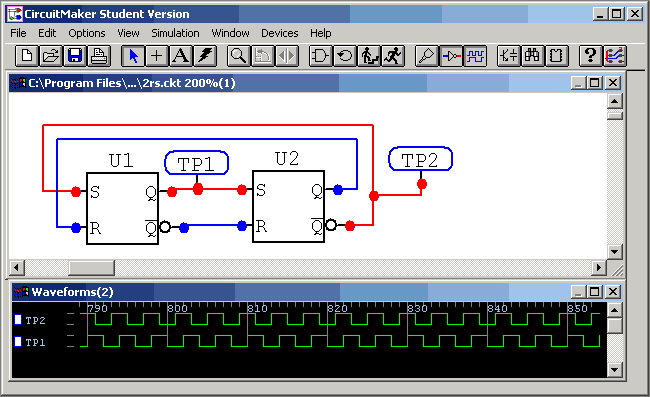Close the Waveforms window
650x397 pixels.
click(613, 292)
